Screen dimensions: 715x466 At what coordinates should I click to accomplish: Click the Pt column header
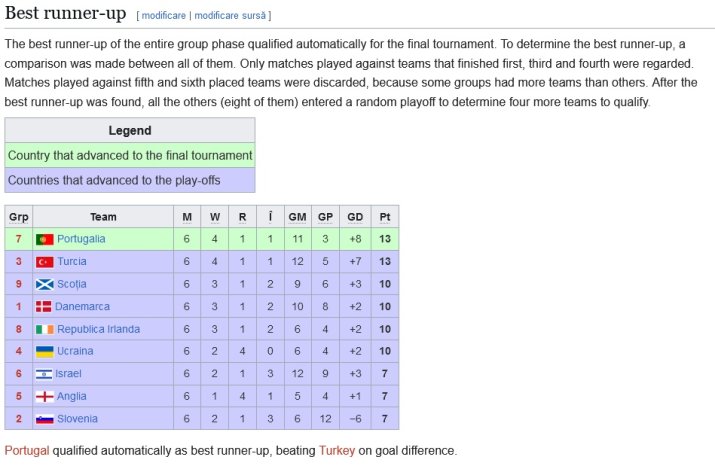coord(385,217)
